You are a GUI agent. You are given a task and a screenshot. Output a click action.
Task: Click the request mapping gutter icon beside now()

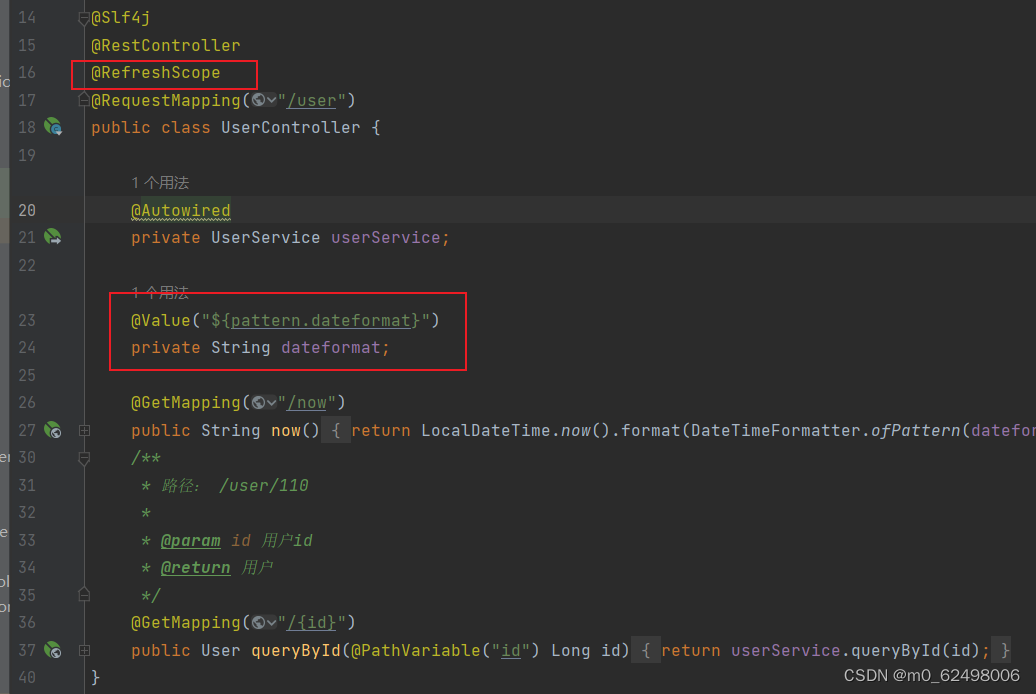pos(53,430)
